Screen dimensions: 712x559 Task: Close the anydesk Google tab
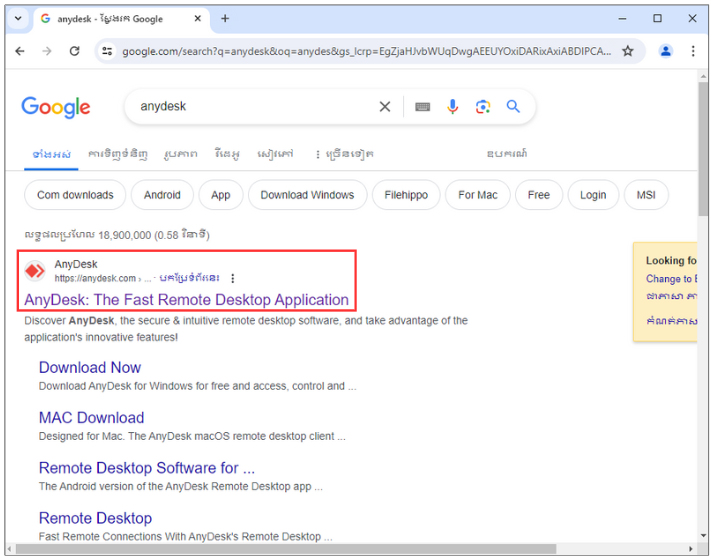[198, 19]
